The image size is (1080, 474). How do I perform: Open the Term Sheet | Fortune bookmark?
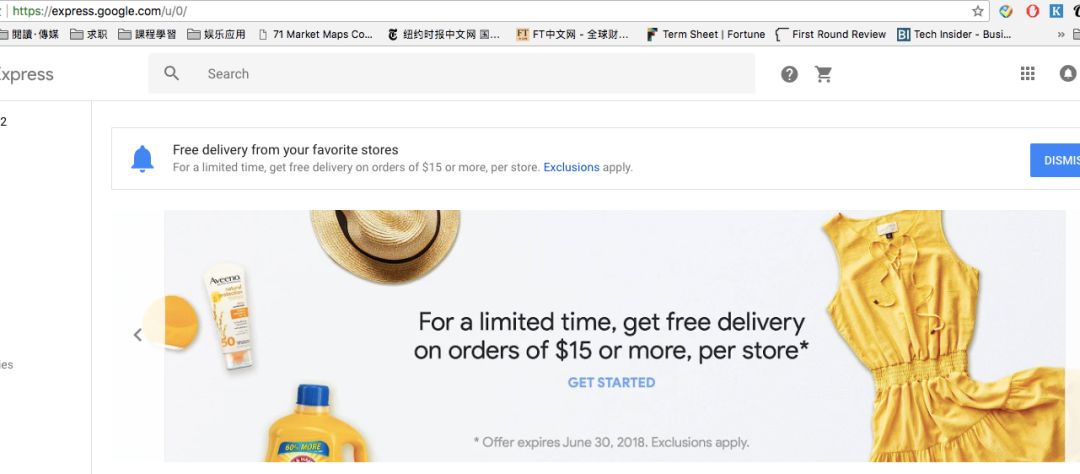click(x=705, y=34)
